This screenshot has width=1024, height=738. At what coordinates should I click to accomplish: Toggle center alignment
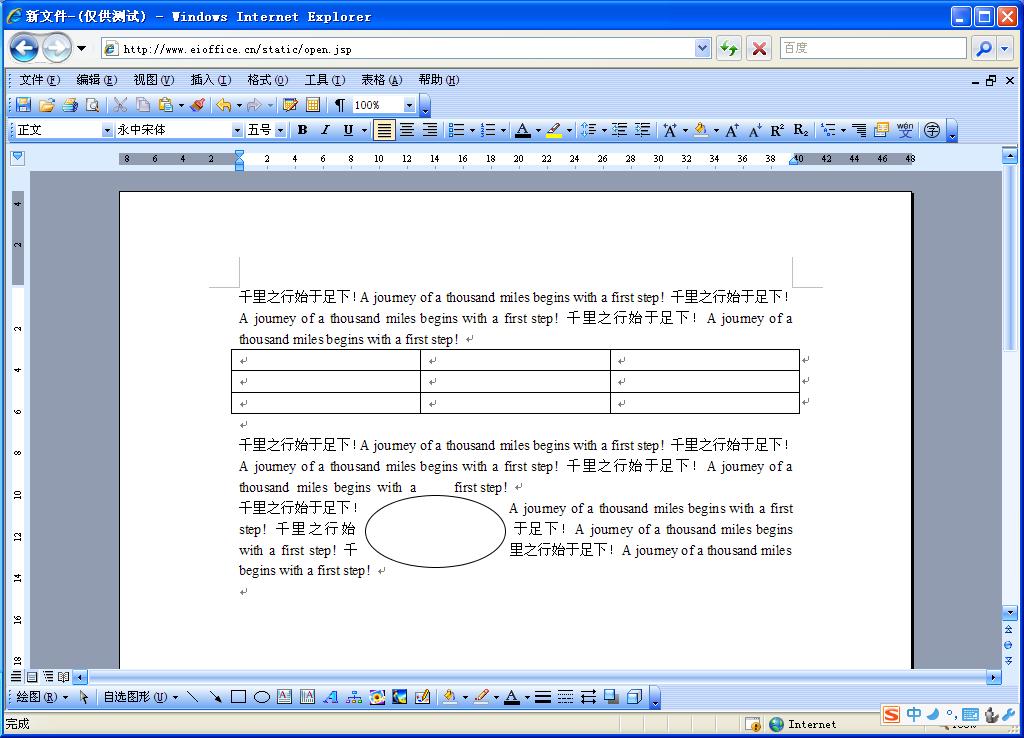(x=407, y=130)
